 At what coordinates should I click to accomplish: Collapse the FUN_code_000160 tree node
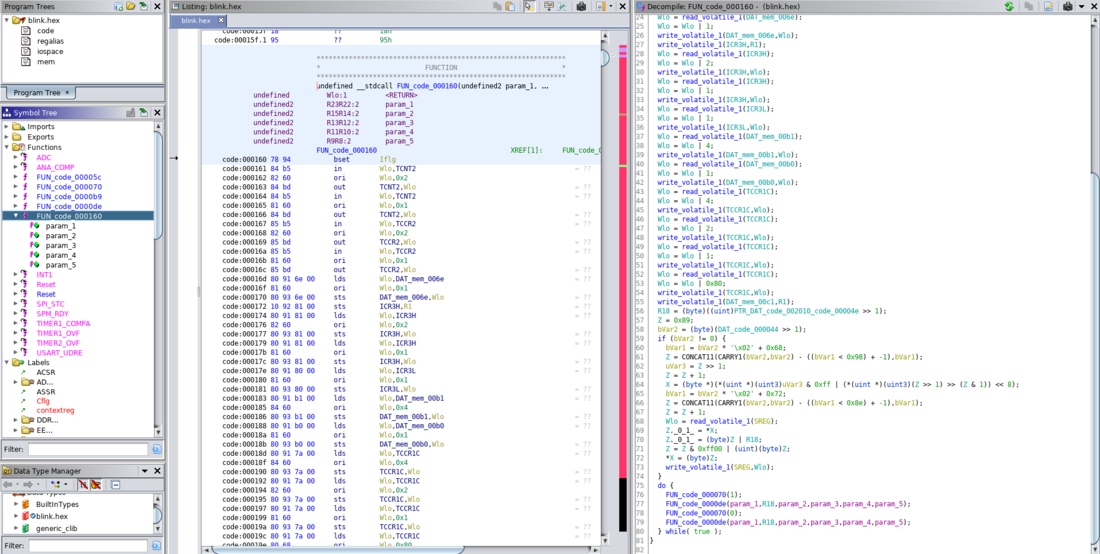click(15, 216)
